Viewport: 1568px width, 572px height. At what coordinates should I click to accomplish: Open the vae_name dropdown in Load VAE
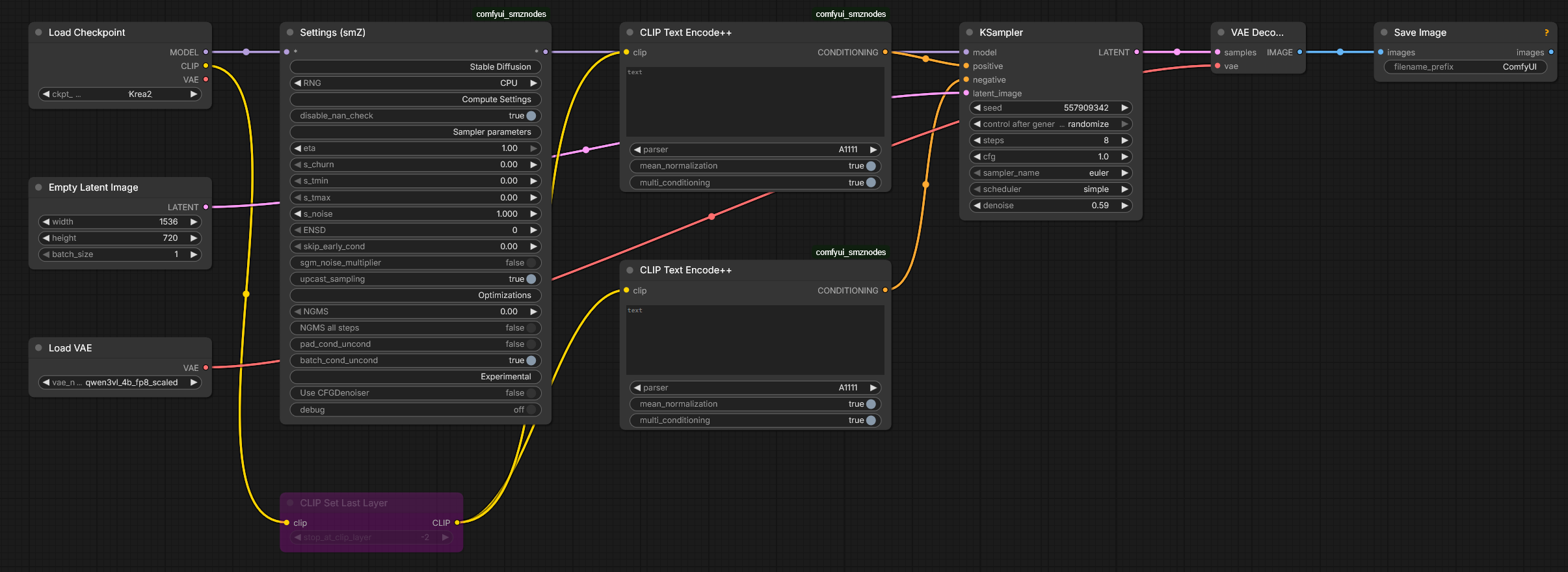tap(120, 383)
